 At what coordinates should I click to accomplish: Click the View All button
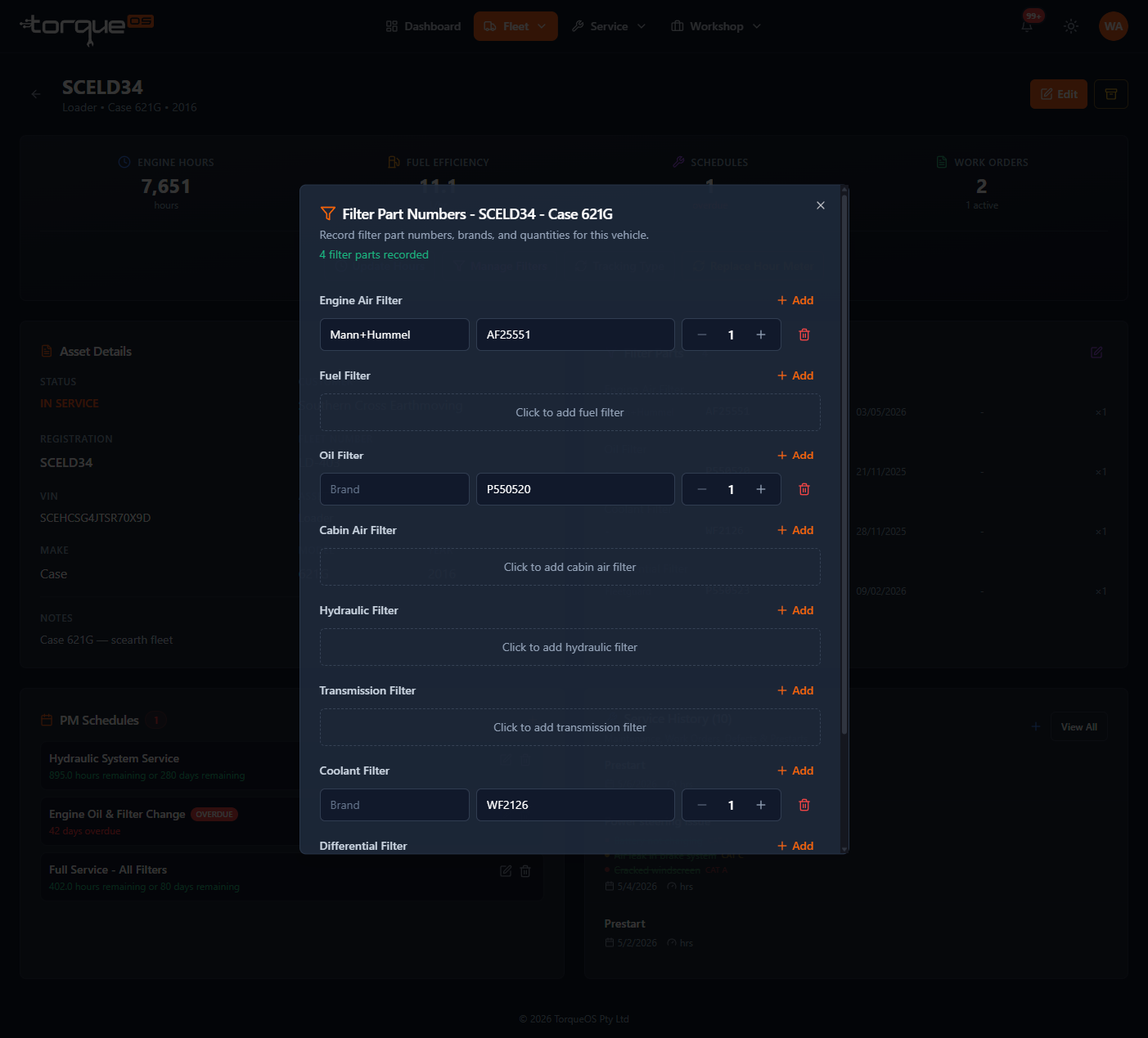[1079, 726]
